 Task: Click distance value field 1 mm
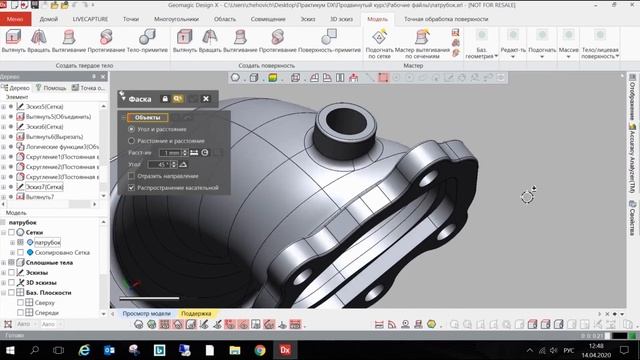click(171, 153)
